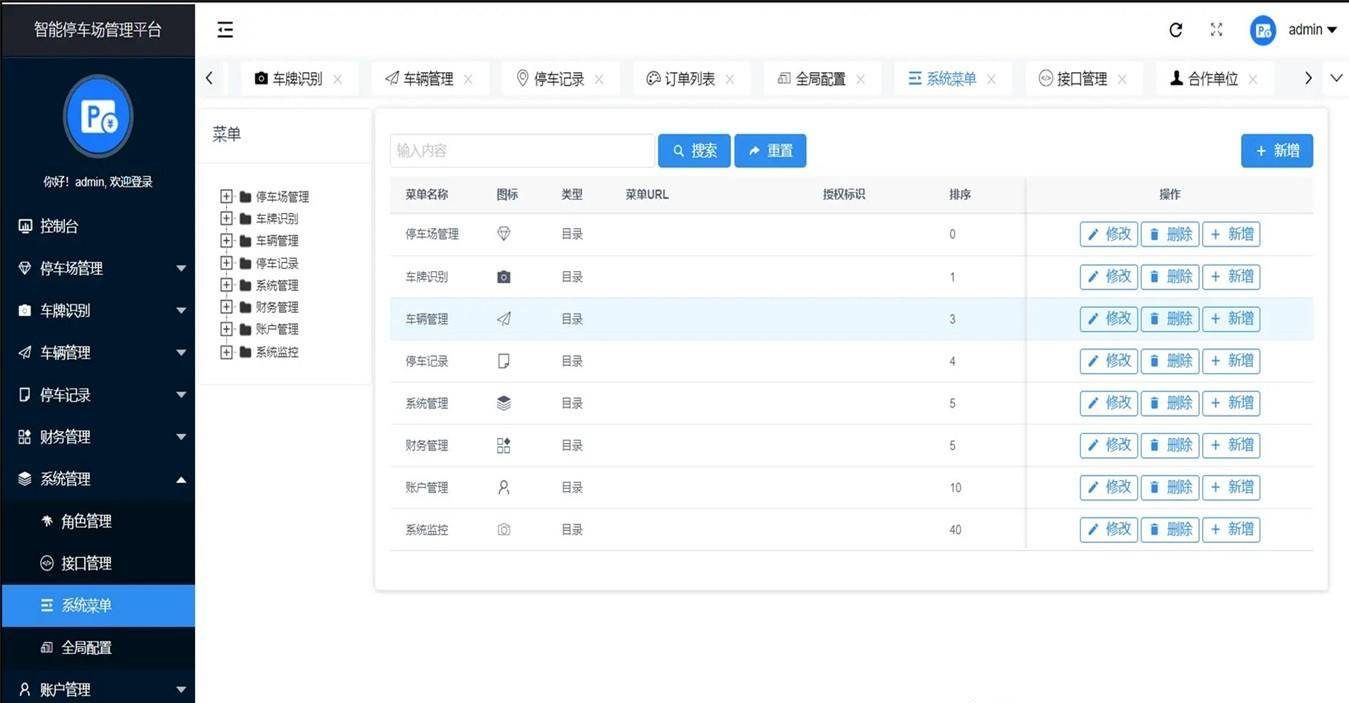The height and width of the screenshot is (703, 1349).
Task: Click the paper plane icon in 车辆管理 row
Action: (x=504, y=319)
